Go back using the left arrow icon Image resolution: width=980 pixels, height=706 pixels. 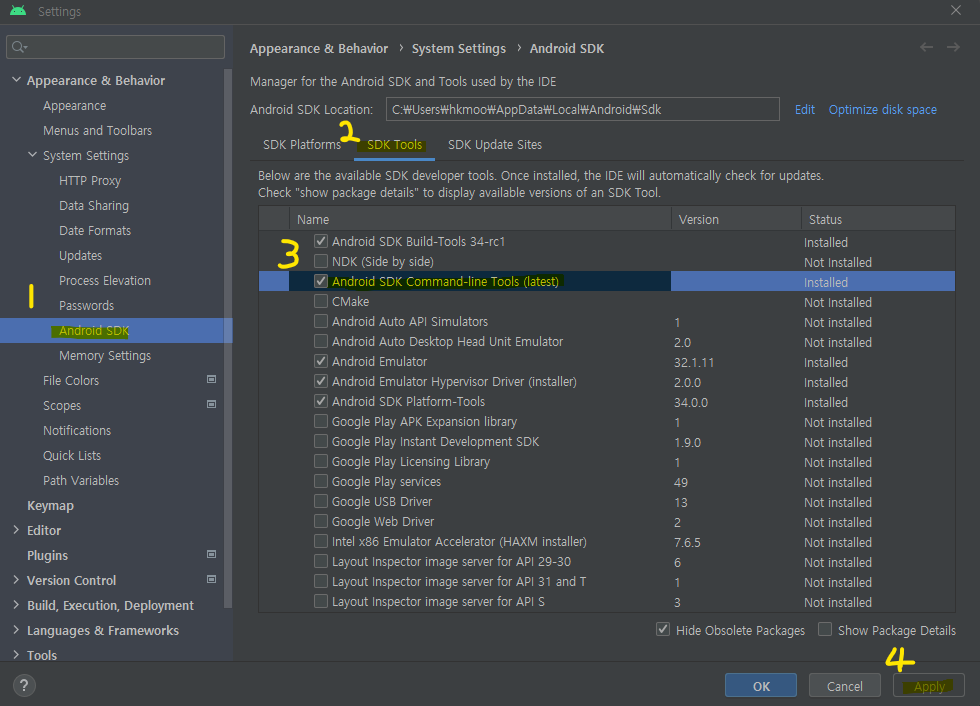coord(926,47)
